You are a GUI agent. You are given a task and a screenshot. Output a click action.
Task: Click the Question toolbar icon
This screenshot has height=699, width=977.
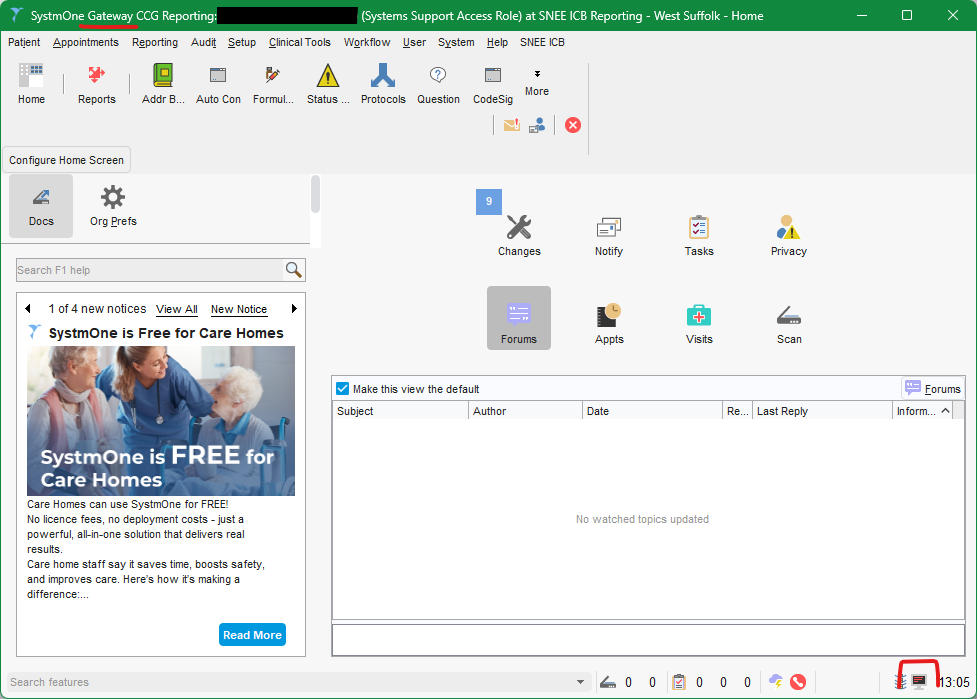[438, 83]
